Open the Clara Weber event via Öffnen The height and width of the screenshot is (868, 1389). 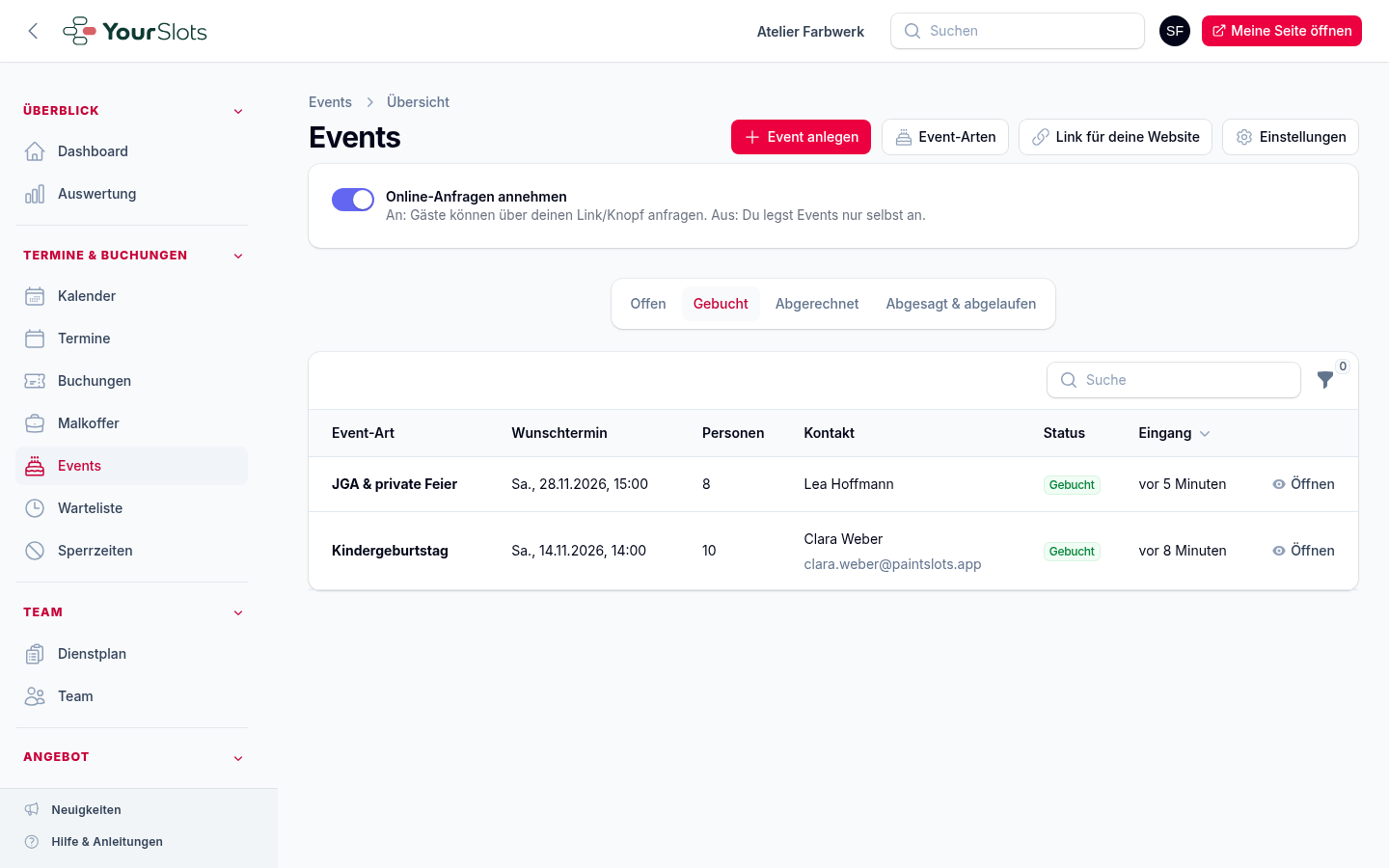[x=1303, y=551]
